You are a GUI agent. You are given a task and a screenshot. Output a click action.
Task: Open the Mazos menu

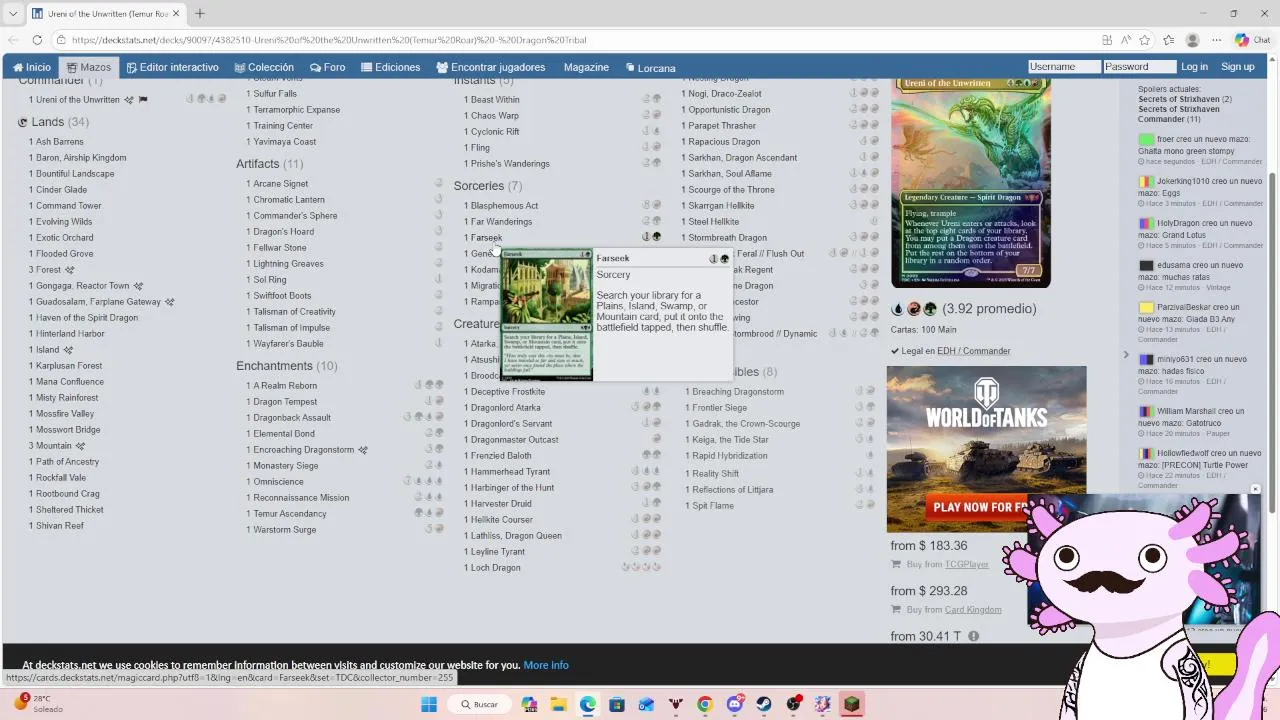pyautogui.click(x=88, y=67)
